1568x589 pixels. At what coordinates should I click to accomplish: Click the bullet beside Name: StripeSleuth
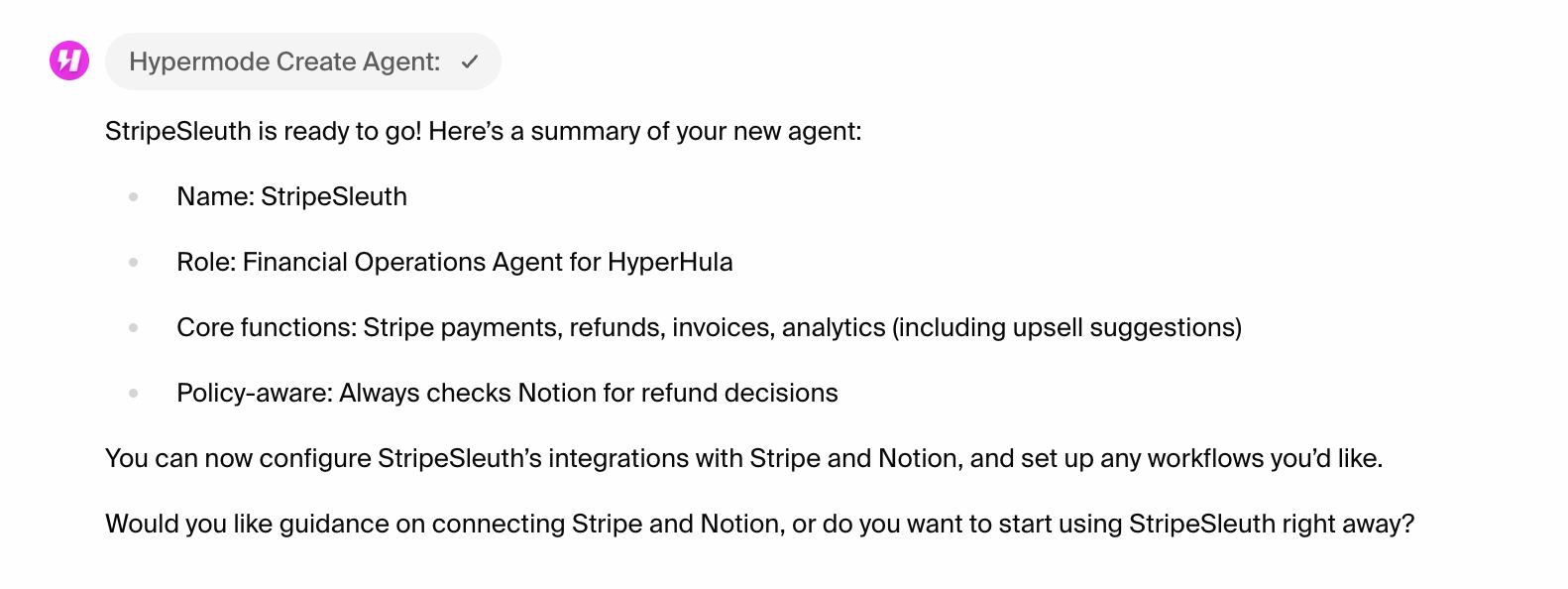pos(132,195)
